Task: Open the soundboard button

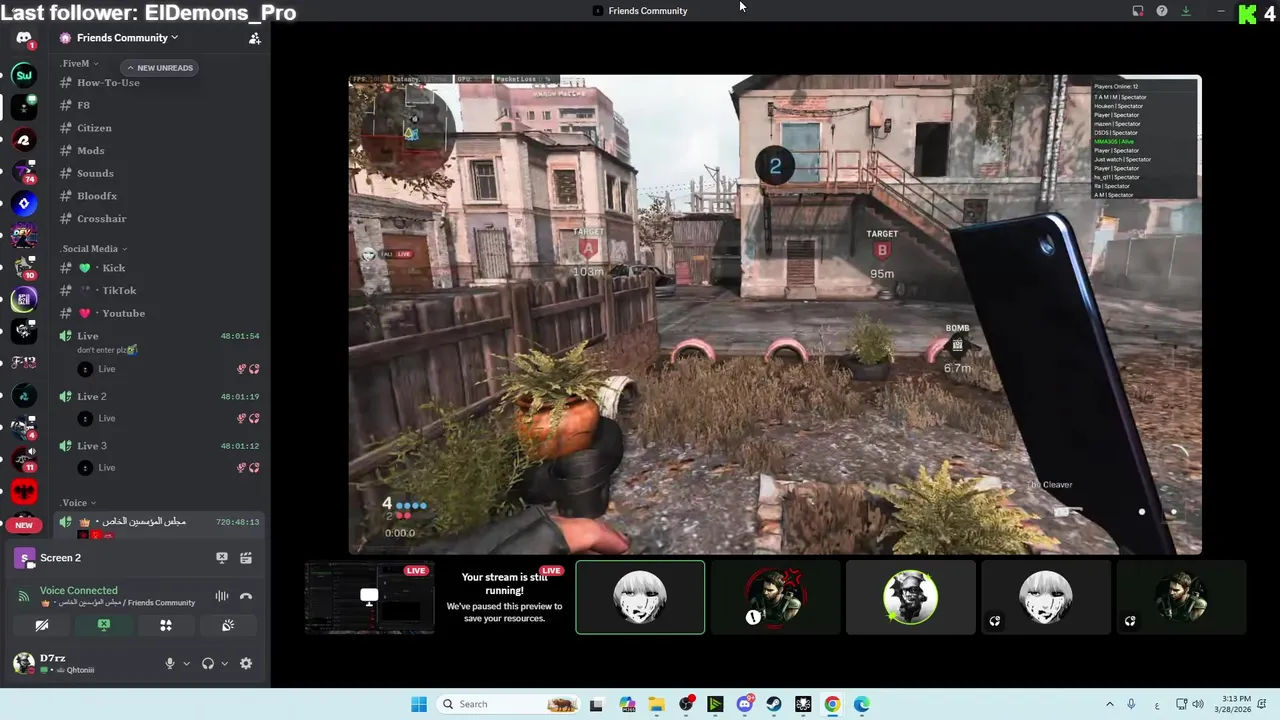Action: pyautogui.click(x=228, y=626)
